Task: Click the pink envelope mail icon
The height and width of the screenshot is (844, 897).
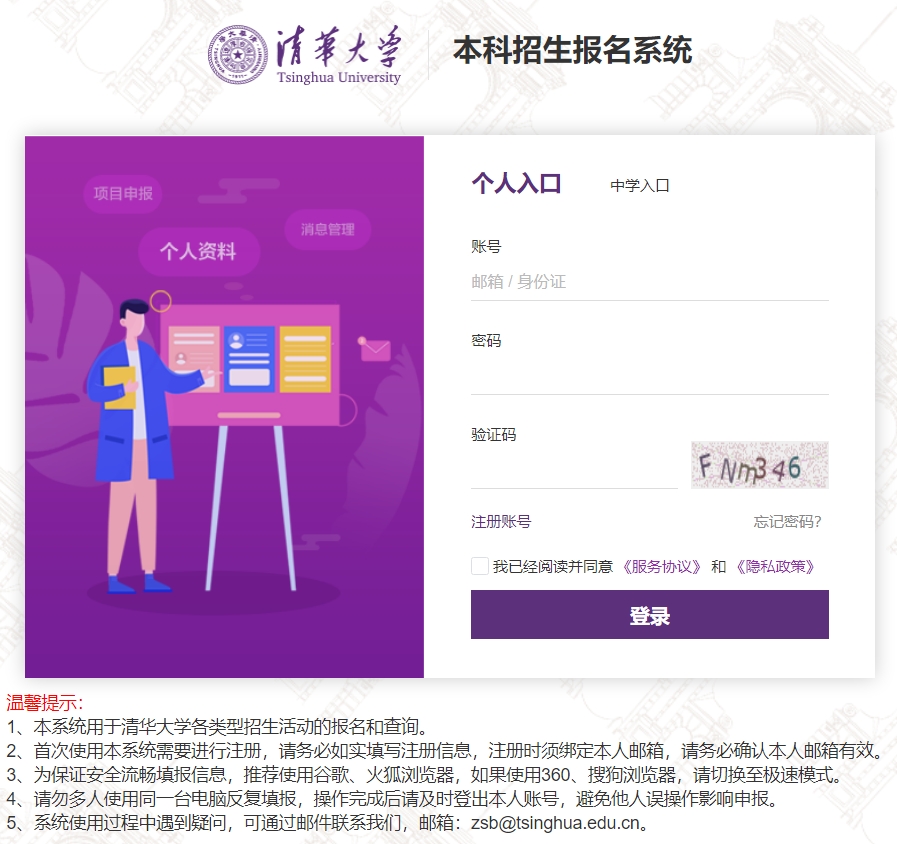Action: point(375,349)
